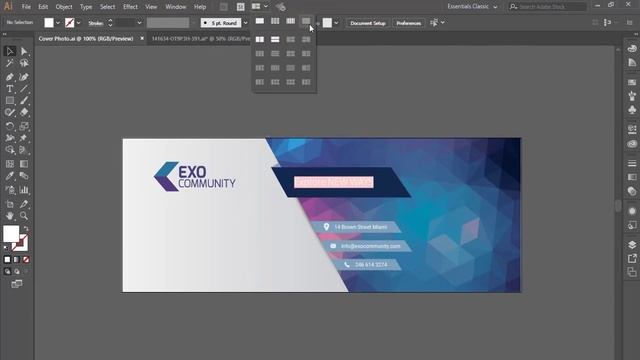
Task: Set paint mode to Gradient
Action: [x=16, y=260]
